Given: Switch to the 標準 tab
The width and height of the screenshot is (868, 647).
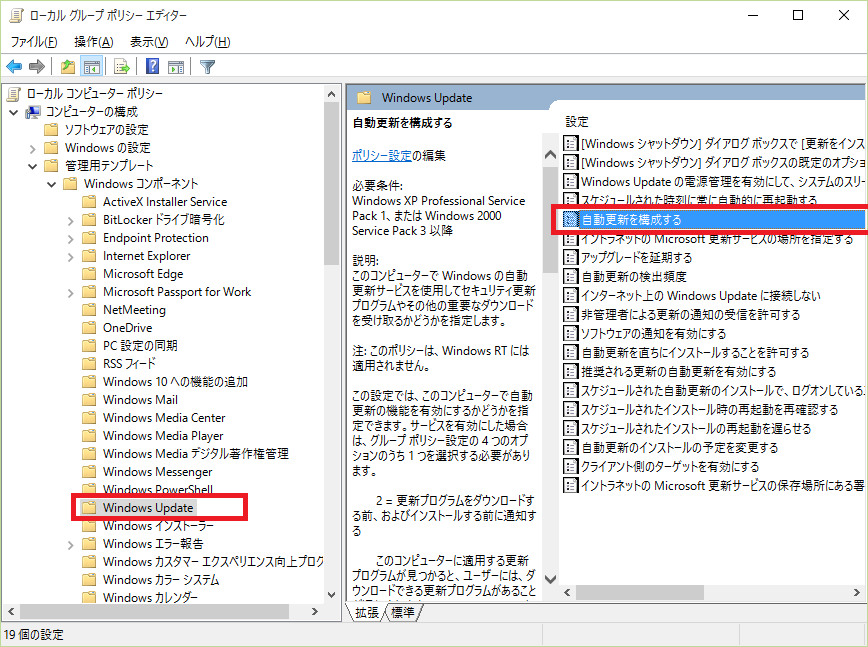Looking at the screenshot, I should (x=403, y=612).
